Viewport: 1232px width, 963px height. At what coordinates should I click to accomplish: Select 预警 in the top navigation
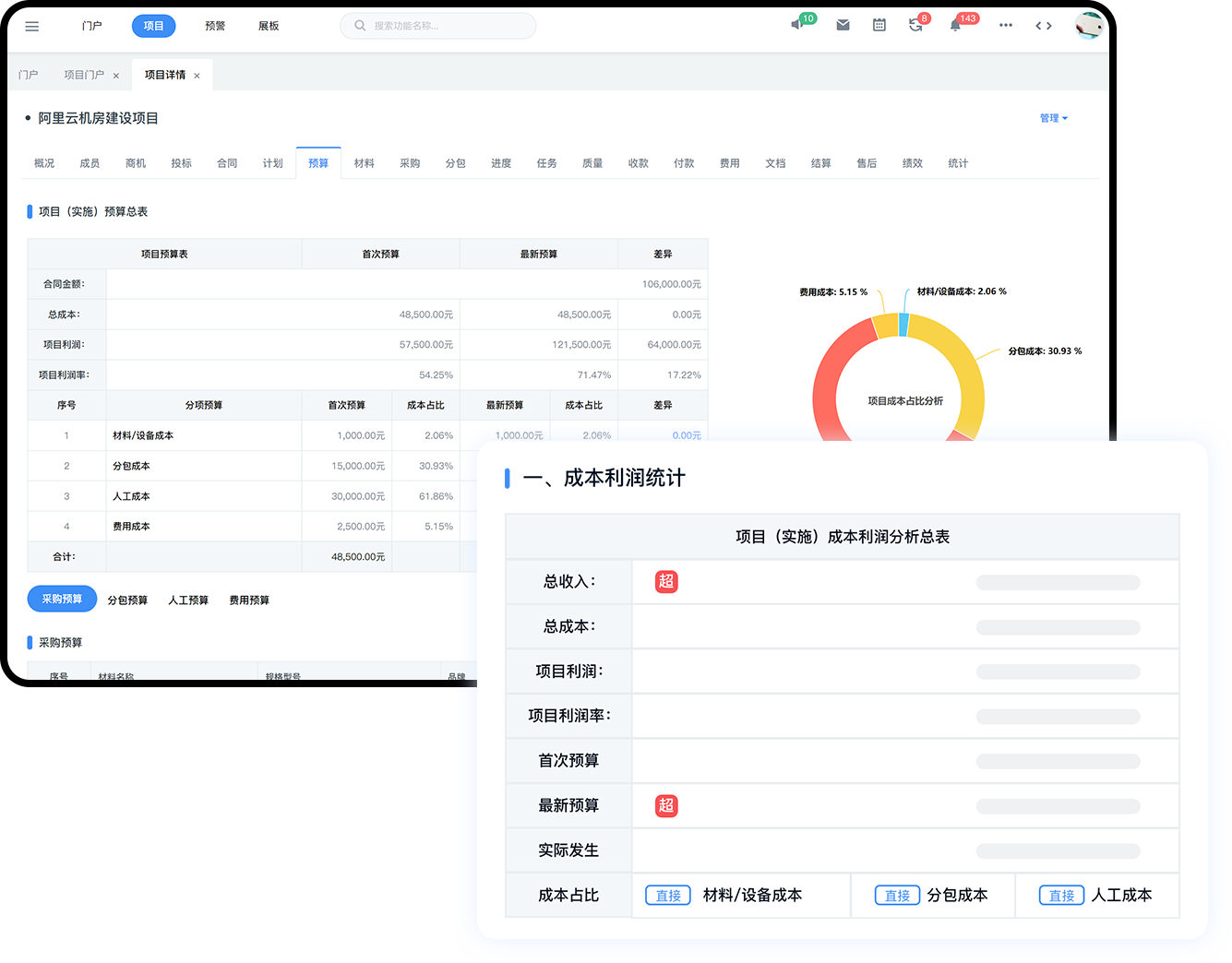[x=215, y=26]
